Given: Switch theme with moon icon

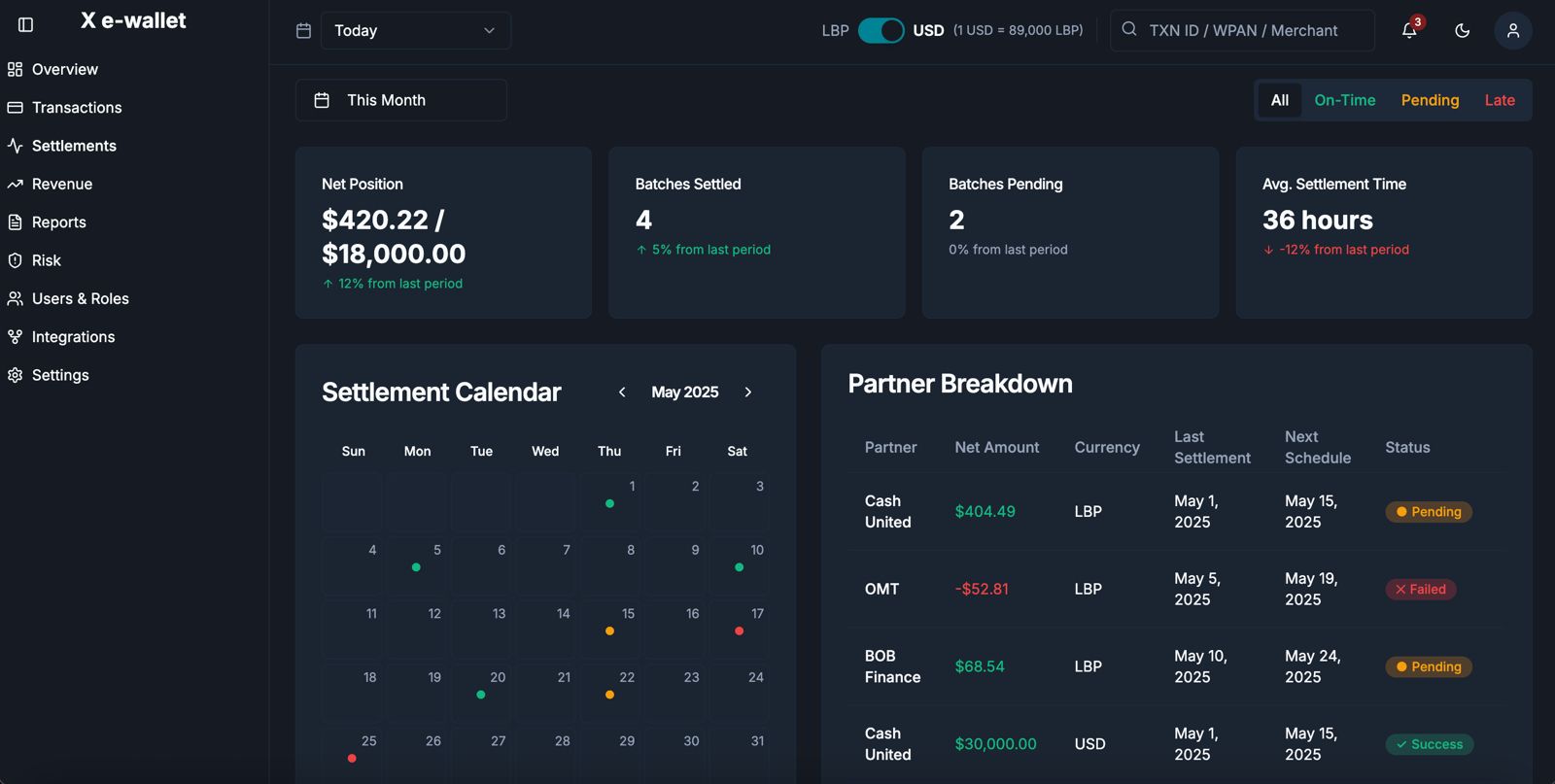Looking at the screenshot, I should (1462, 30).
